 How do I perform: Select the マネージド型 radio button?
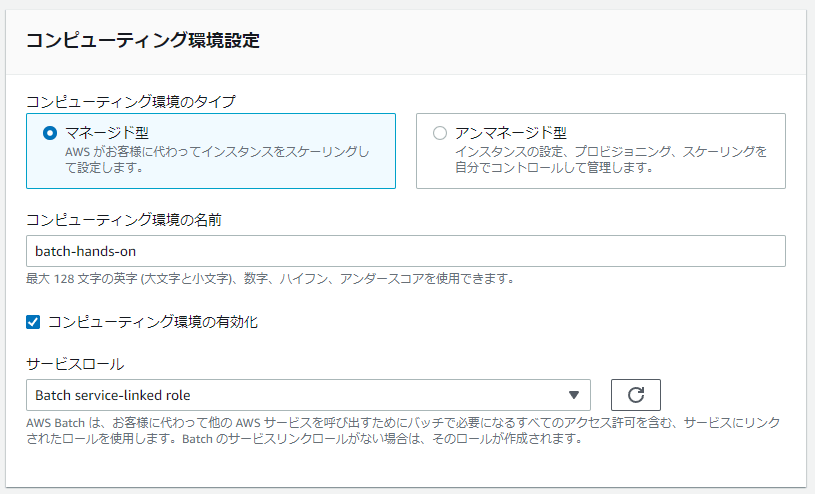coord(50,133)
